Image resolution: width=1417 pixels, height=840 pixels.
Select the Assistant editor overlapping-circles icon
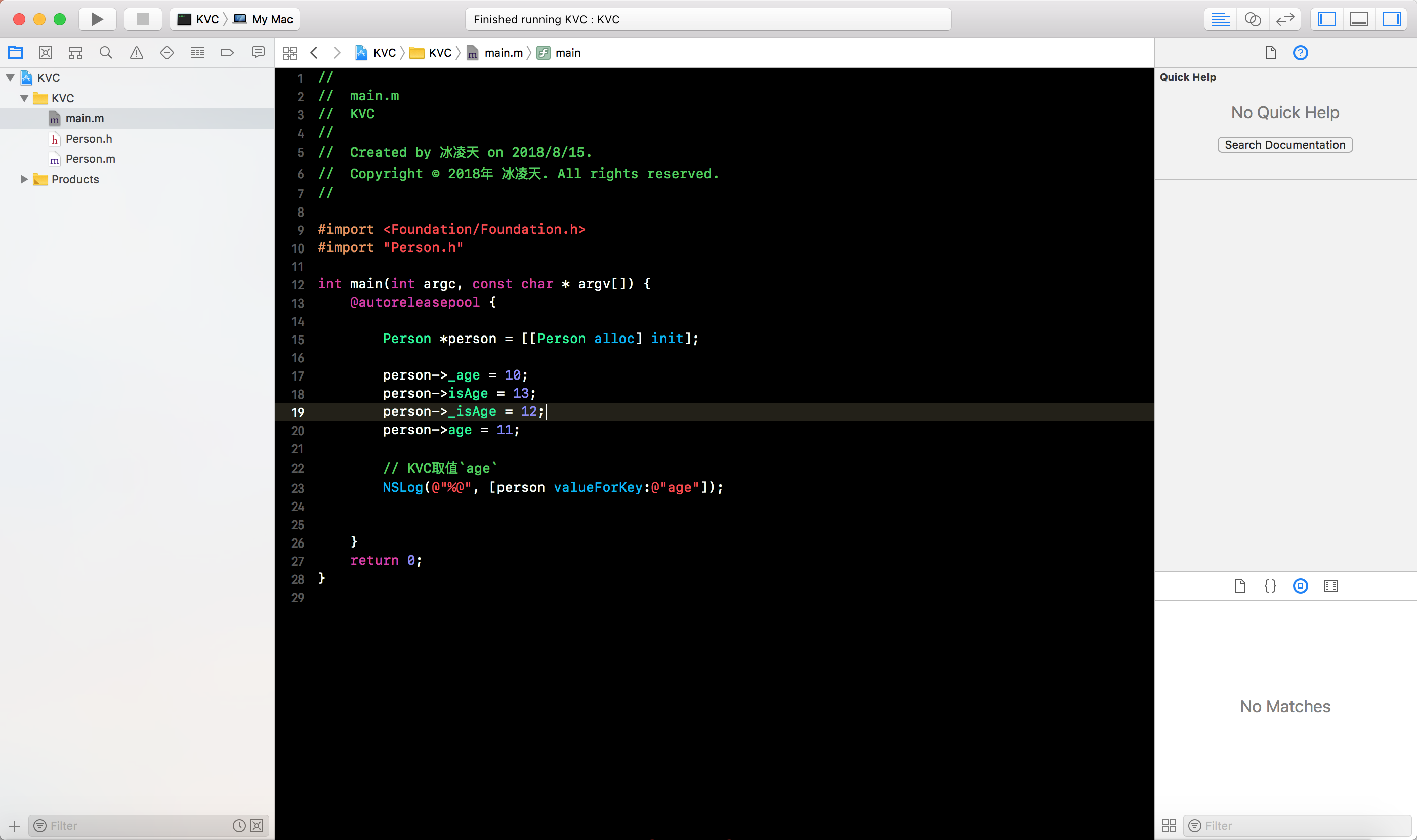coord(1252,19)
